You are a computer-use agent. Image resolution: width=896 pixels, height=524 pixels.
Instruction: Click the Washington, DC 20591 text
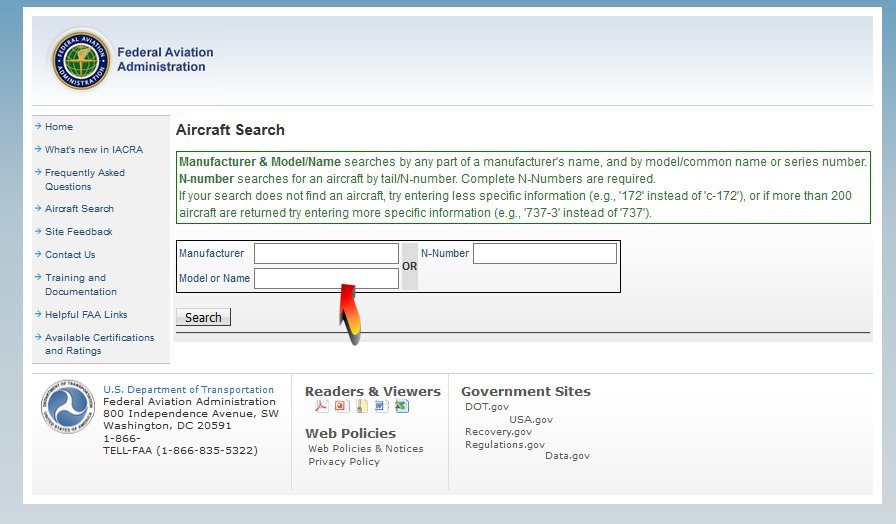pyautogui.click(x=167, y=426)
